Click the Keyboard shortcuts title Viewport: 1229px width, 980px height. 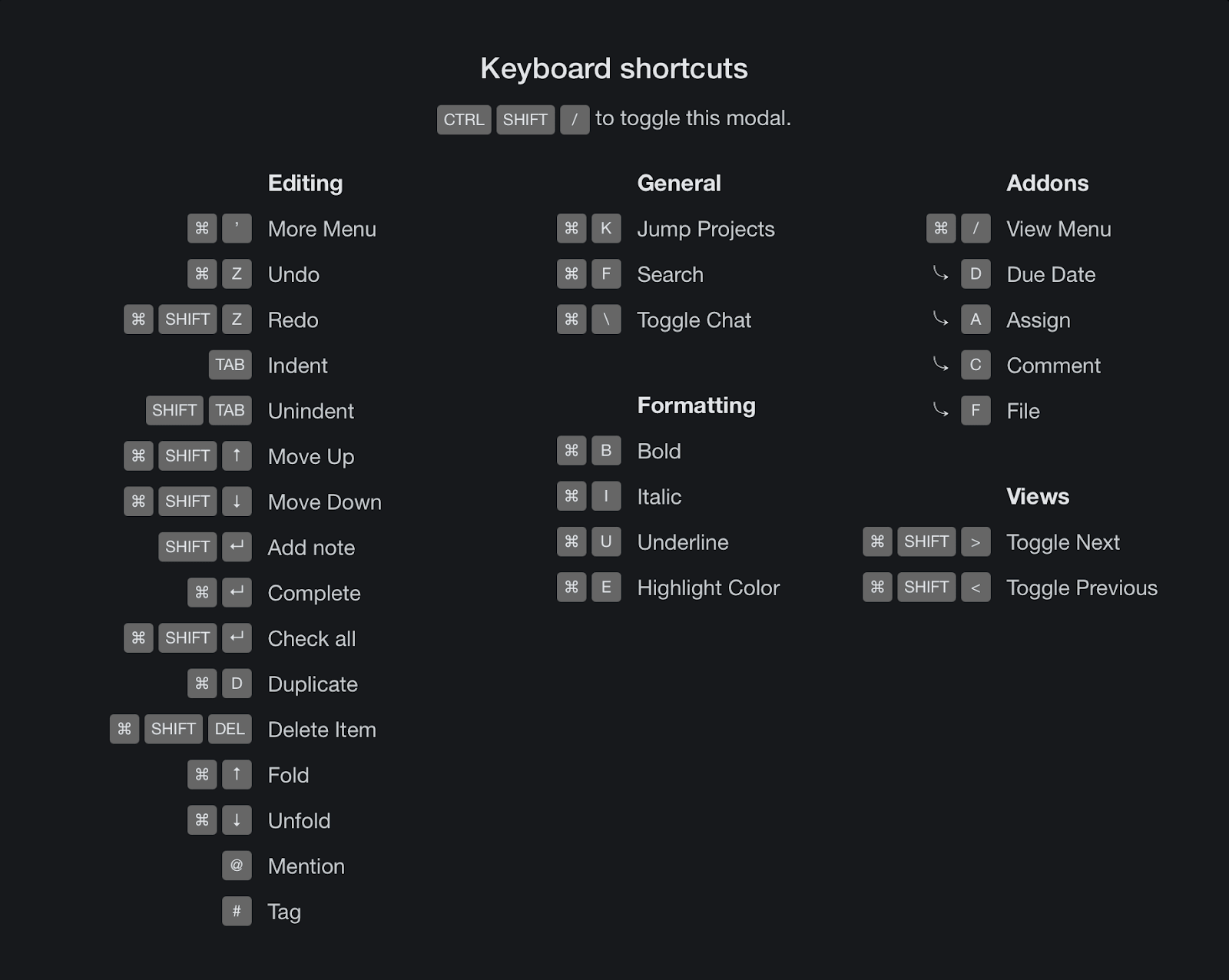(614, 68)
